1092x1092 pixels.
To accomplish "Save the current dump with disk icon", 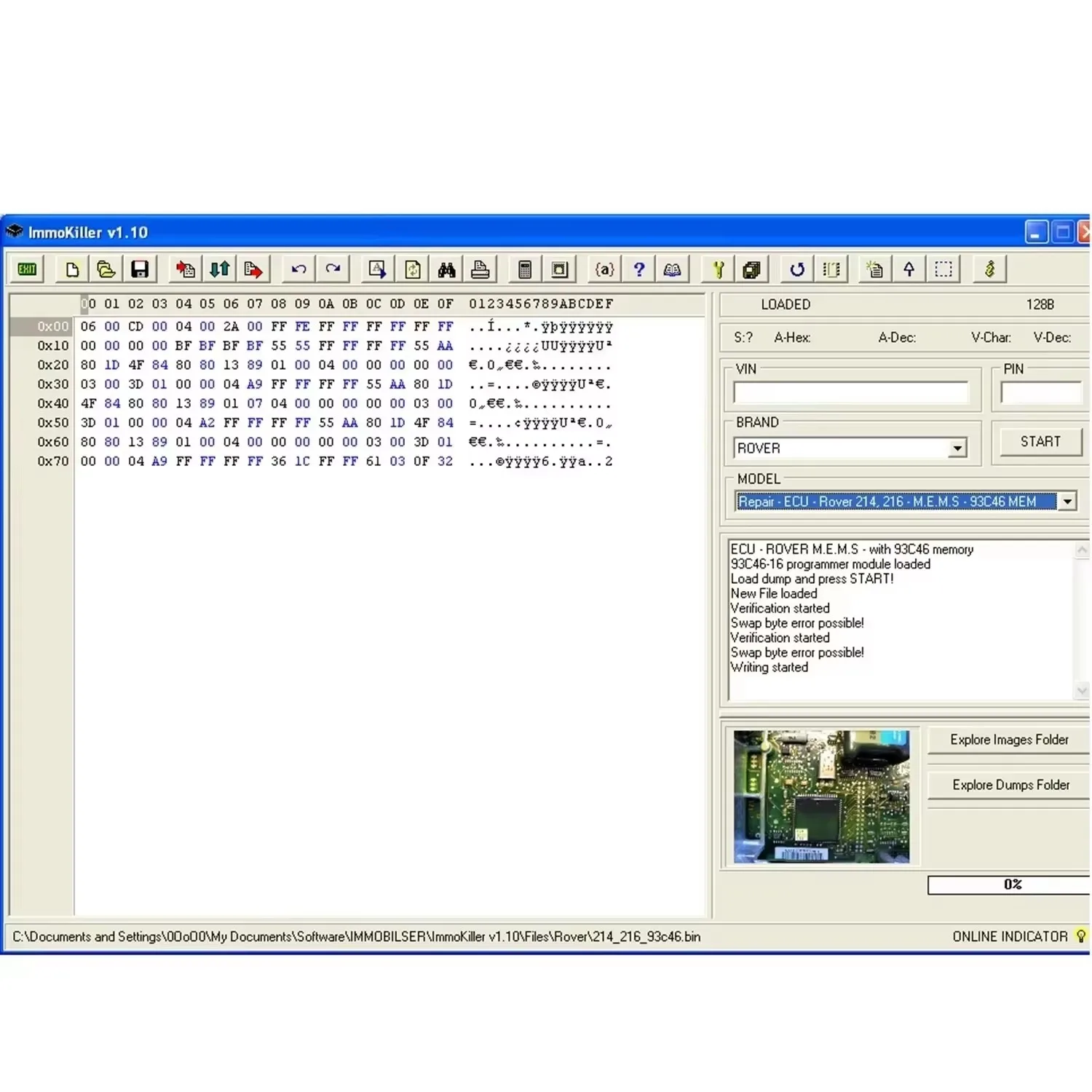I will [x=141, y=269].
